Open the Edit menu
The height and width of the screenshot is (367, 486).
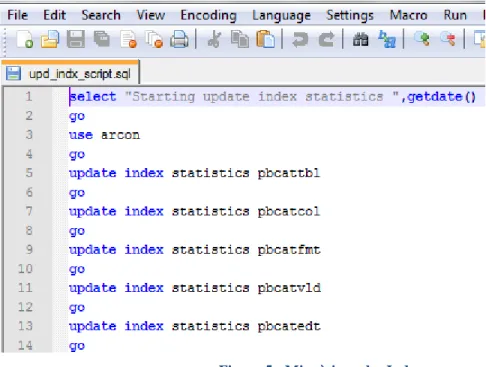(x=54, y=15)
